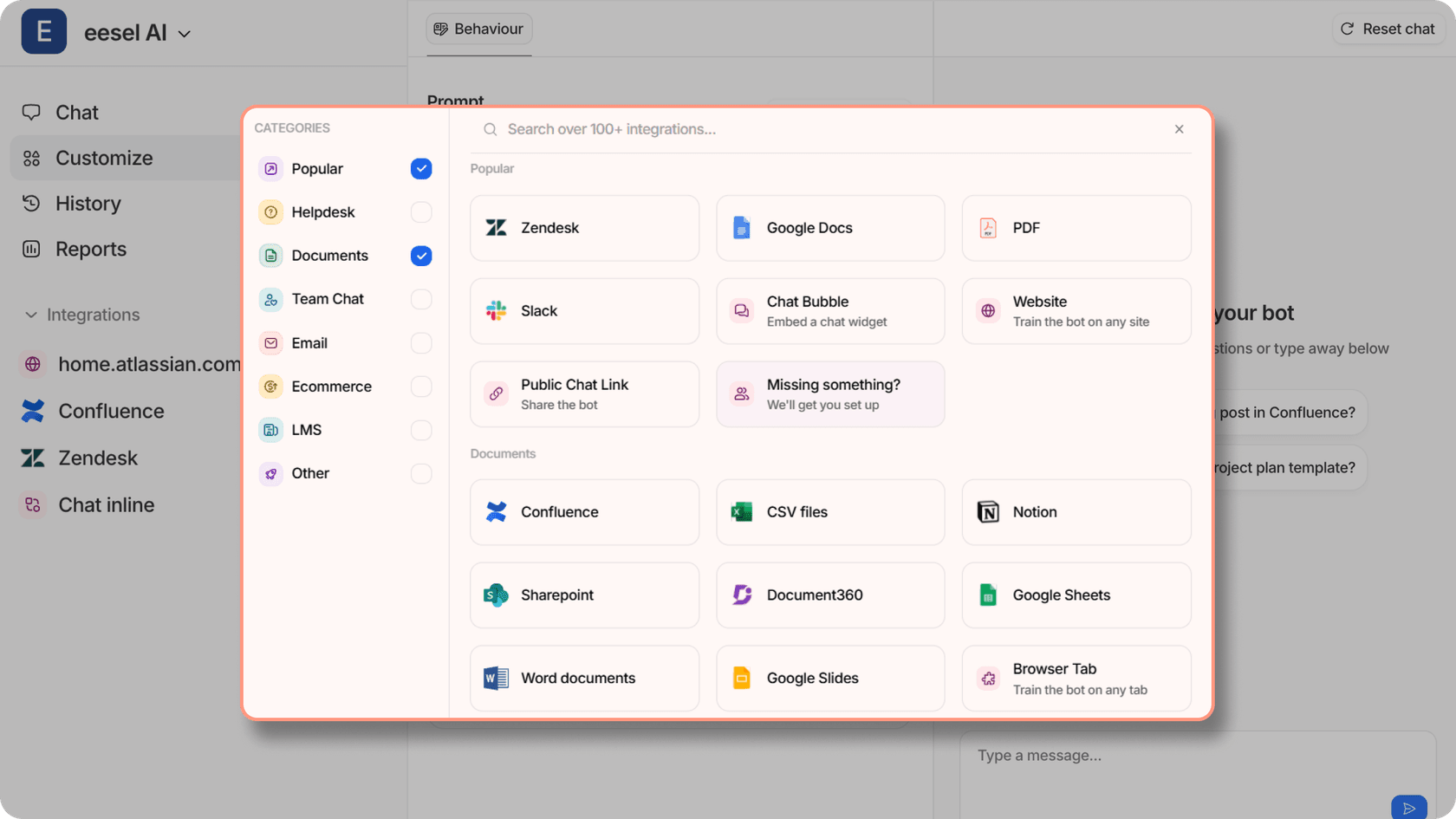Click the Helpdesk category icon

pos(271,212)
